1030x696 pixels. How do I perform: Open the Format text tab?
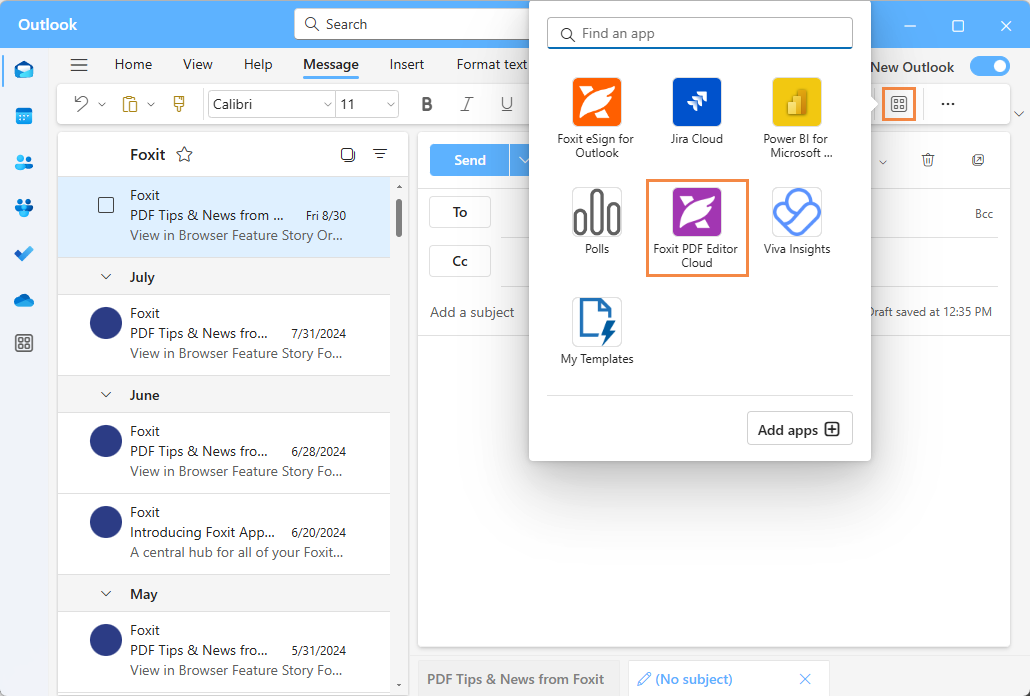[491, 64]
